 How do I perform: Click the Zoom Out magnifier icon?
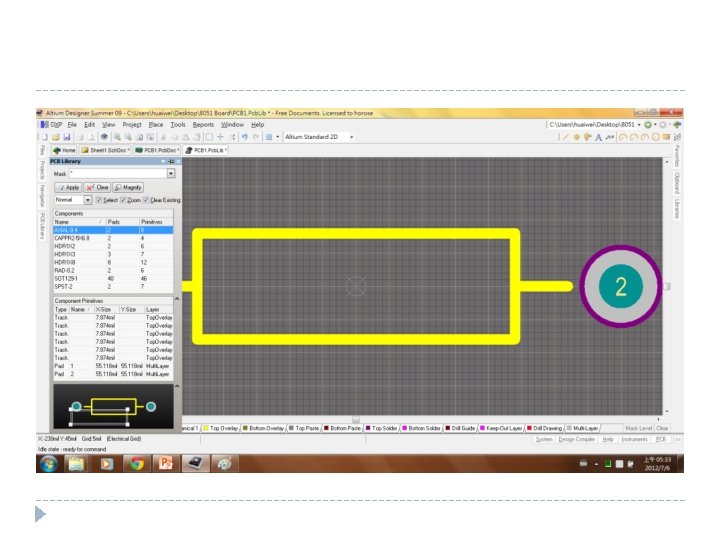tap(128, 137)
